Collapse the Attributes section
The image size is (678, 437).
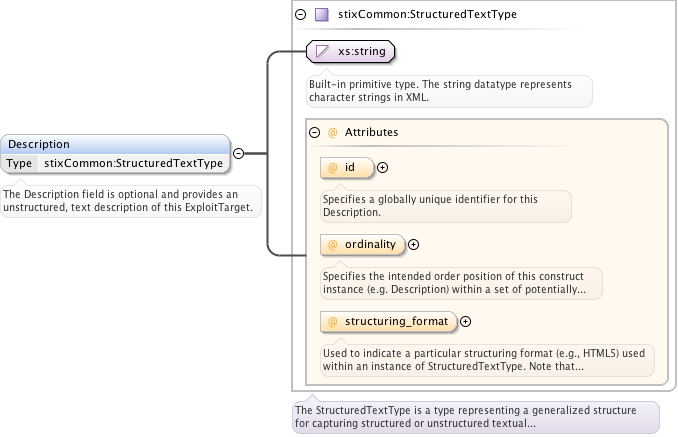point(315,132)
